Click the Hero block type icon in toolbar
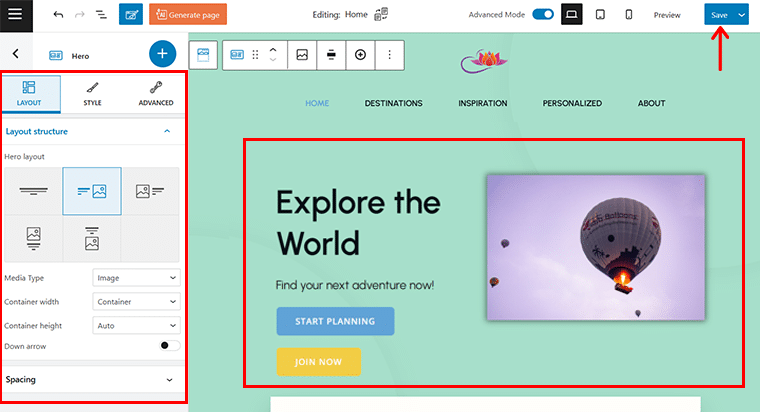Viewport: 760px width, 412px height. 237,55
